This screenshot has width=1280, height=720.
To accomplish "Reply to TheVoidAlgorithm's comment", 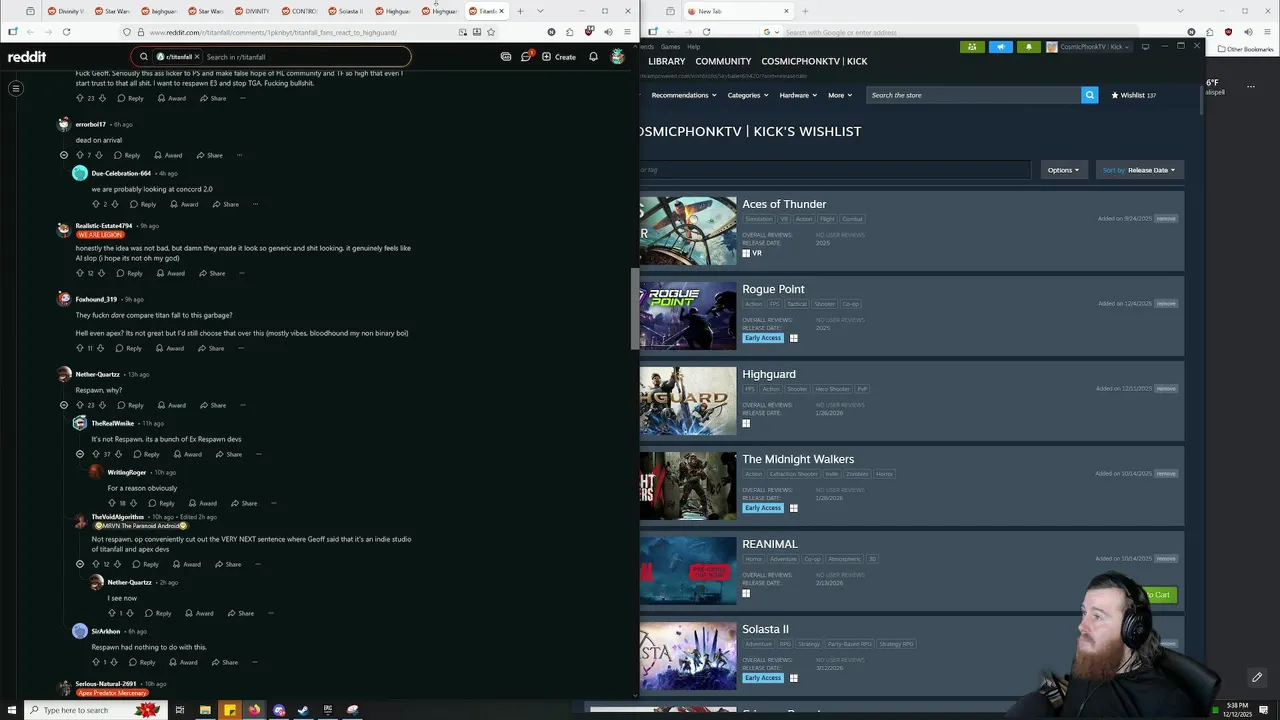I will 144,564.
